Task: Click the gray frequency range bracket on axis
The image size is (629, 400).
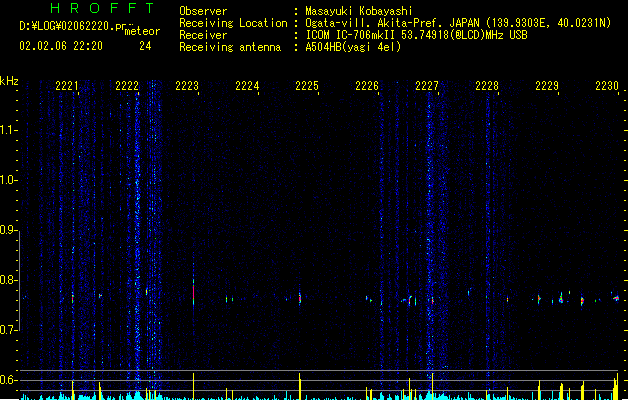Action: (x=19, y=280)
